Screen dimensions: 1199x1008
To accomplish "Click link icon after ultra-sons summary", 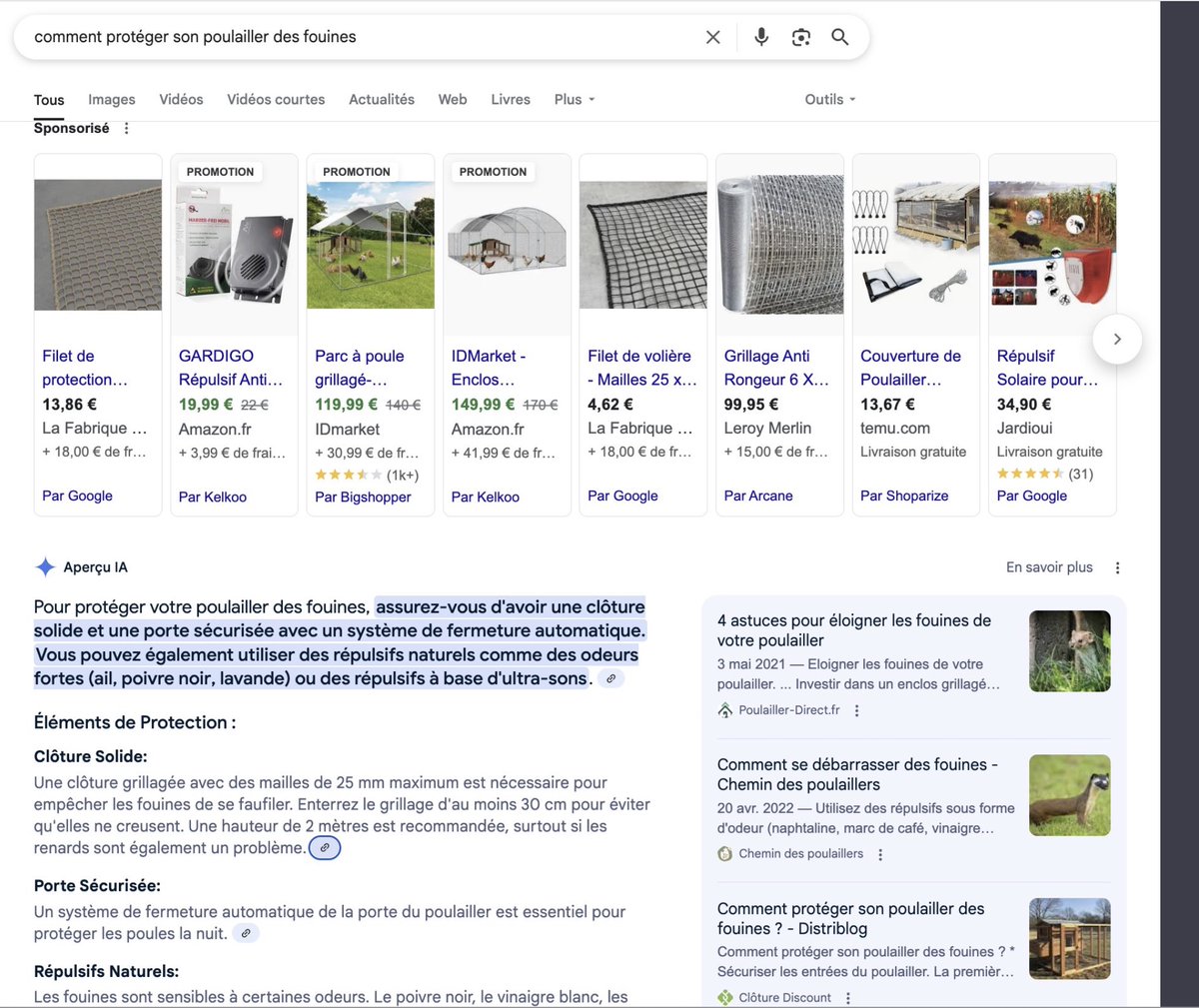I will tap(611, 678).
